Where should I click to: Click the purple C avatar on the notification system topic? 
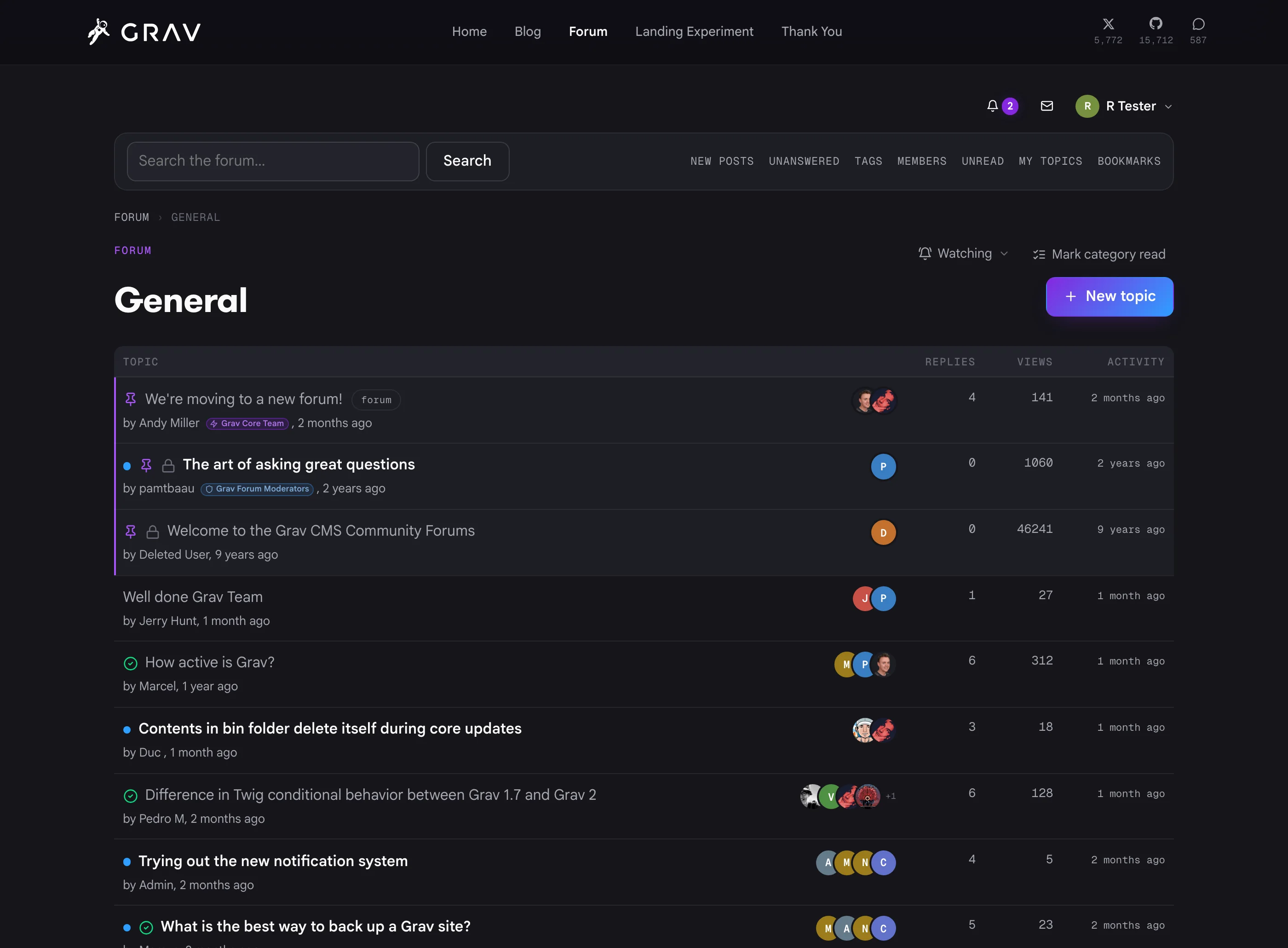[883, 862]
